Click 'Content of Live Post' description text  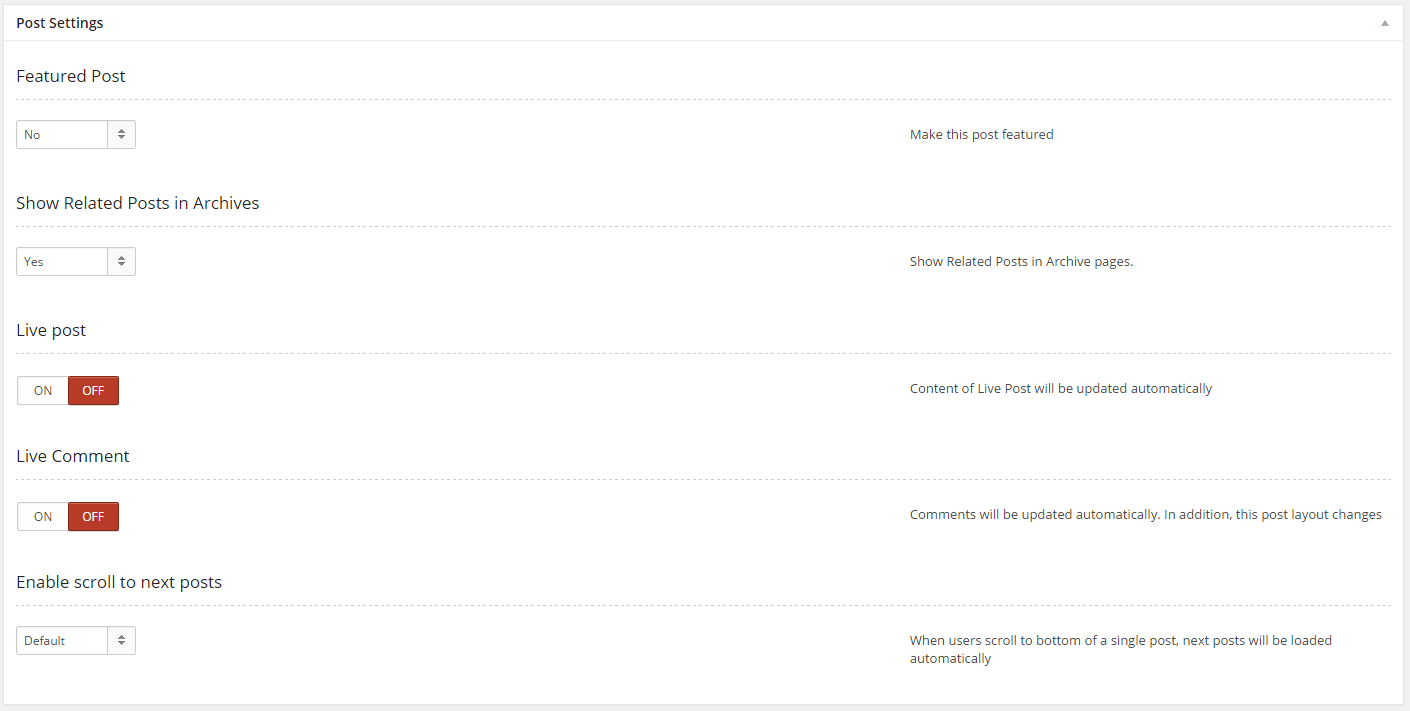point(1060,389)
